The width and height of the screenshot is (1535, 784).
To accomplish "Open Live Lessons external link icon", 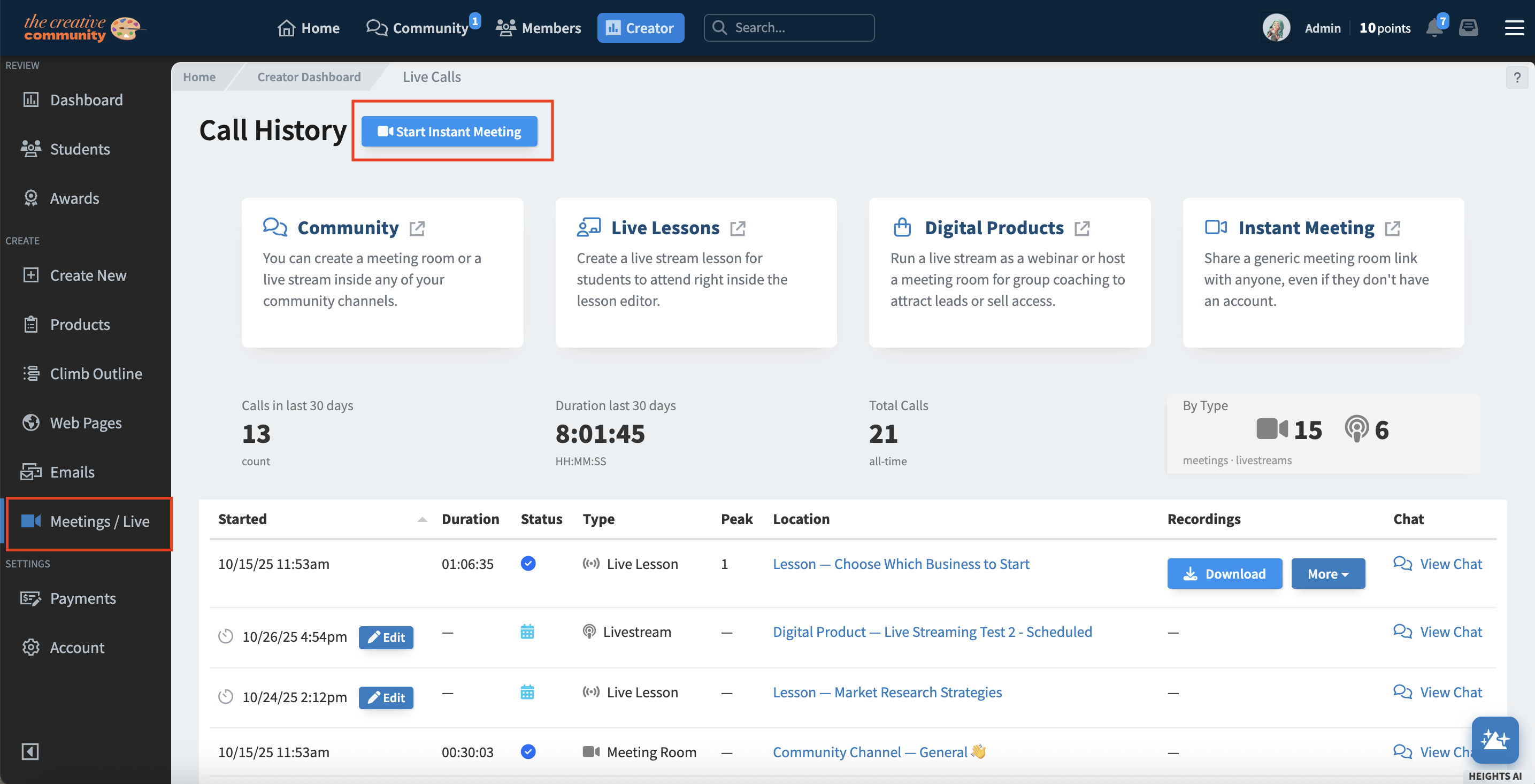I will pos(738,228).
